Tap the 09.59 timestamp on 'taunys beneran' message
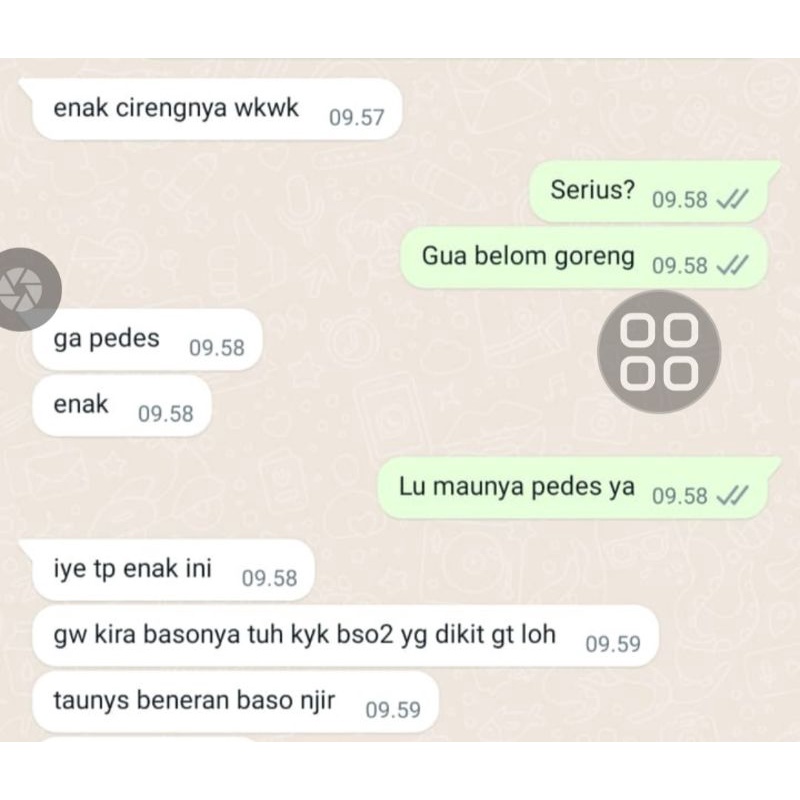This screenshot has height=800, width=800. pos(393,710)
